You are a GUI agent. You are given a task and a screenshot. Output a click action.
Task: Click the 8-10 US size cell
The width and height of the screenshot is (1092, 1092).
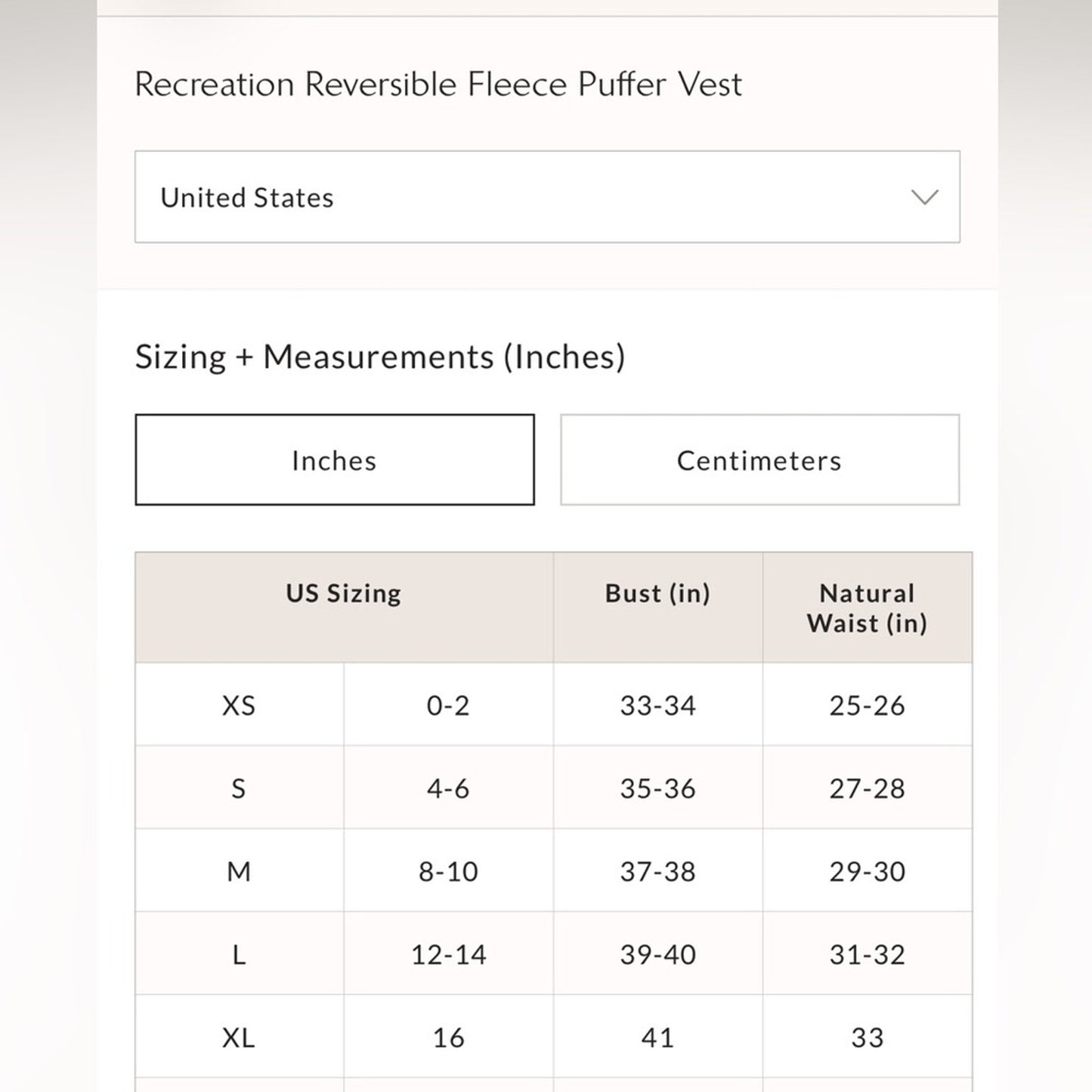click(448, 872)
